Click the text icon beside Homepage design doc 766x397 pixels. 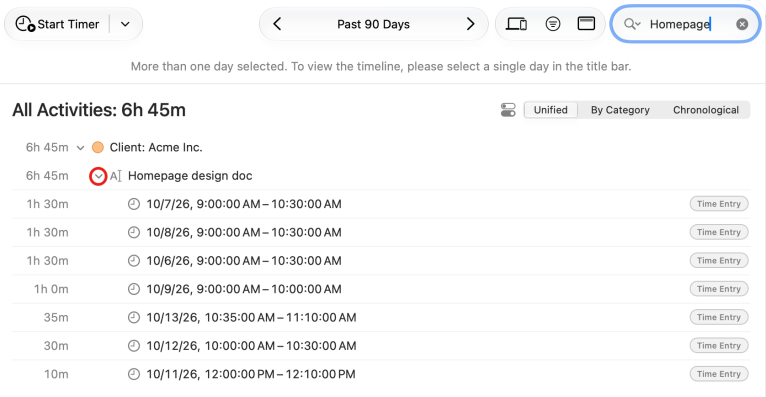116,176
